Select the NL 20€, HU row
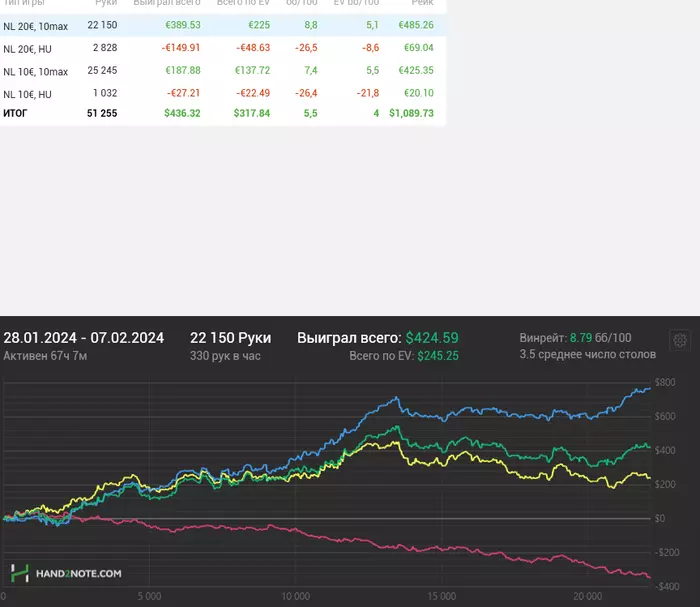The height and width of the screenshot is (607, 700). (27, 48)
